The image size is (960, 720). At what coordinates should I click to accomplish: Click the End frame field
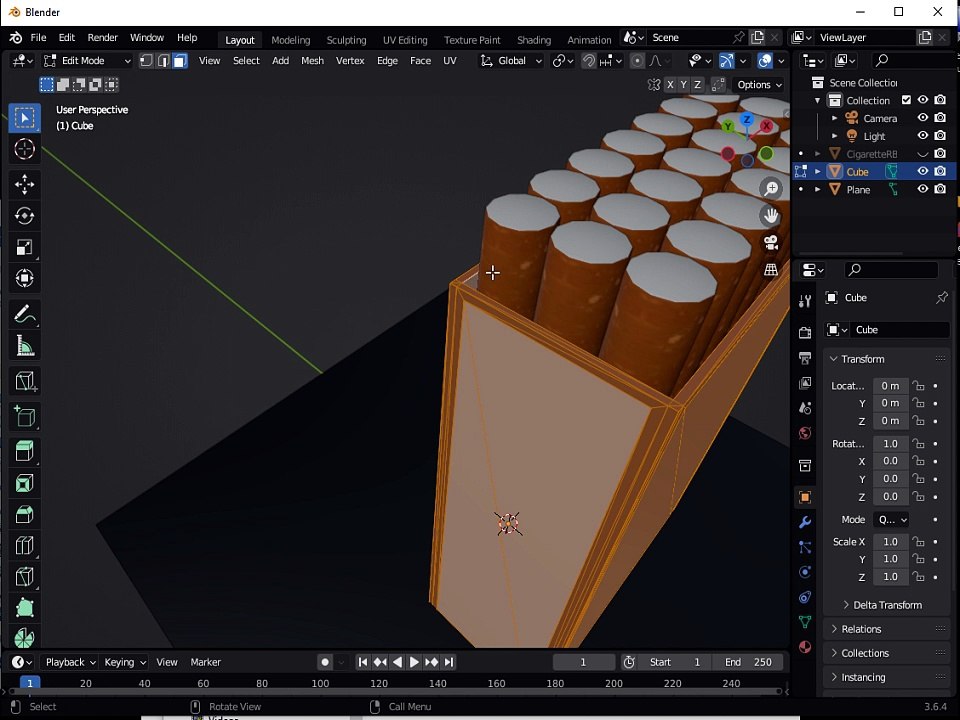click(x=748, y=662)
